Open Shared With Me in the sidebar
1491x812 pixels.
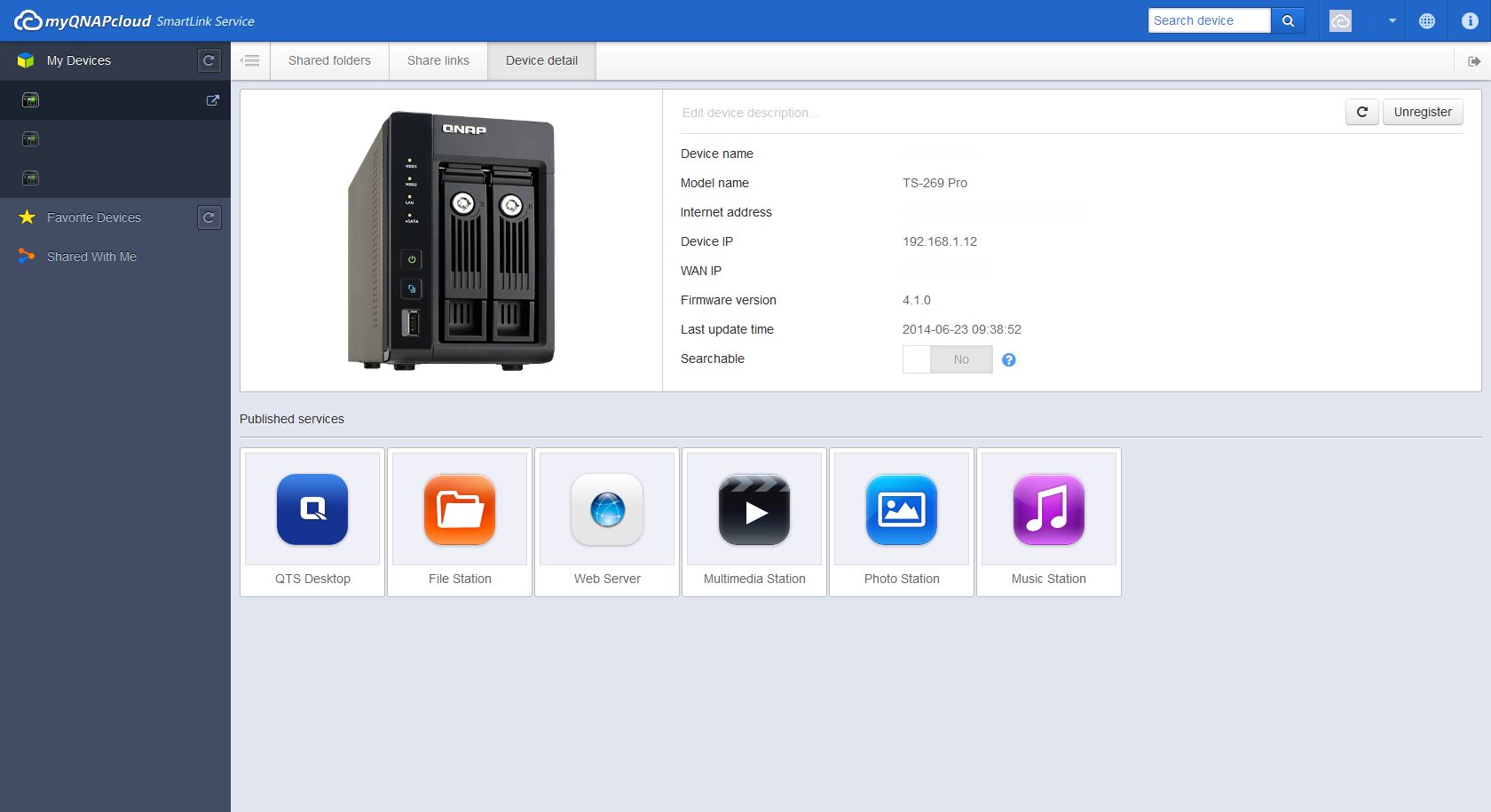(x=91, y=256)
